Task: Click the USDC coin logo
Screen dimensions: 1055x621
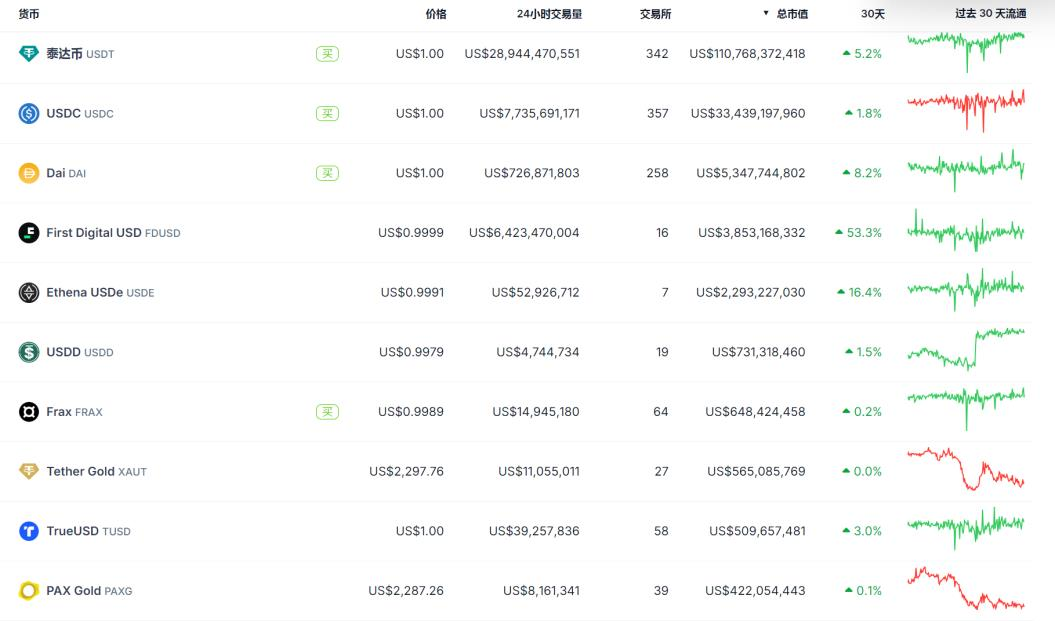Action: point(29,113)
